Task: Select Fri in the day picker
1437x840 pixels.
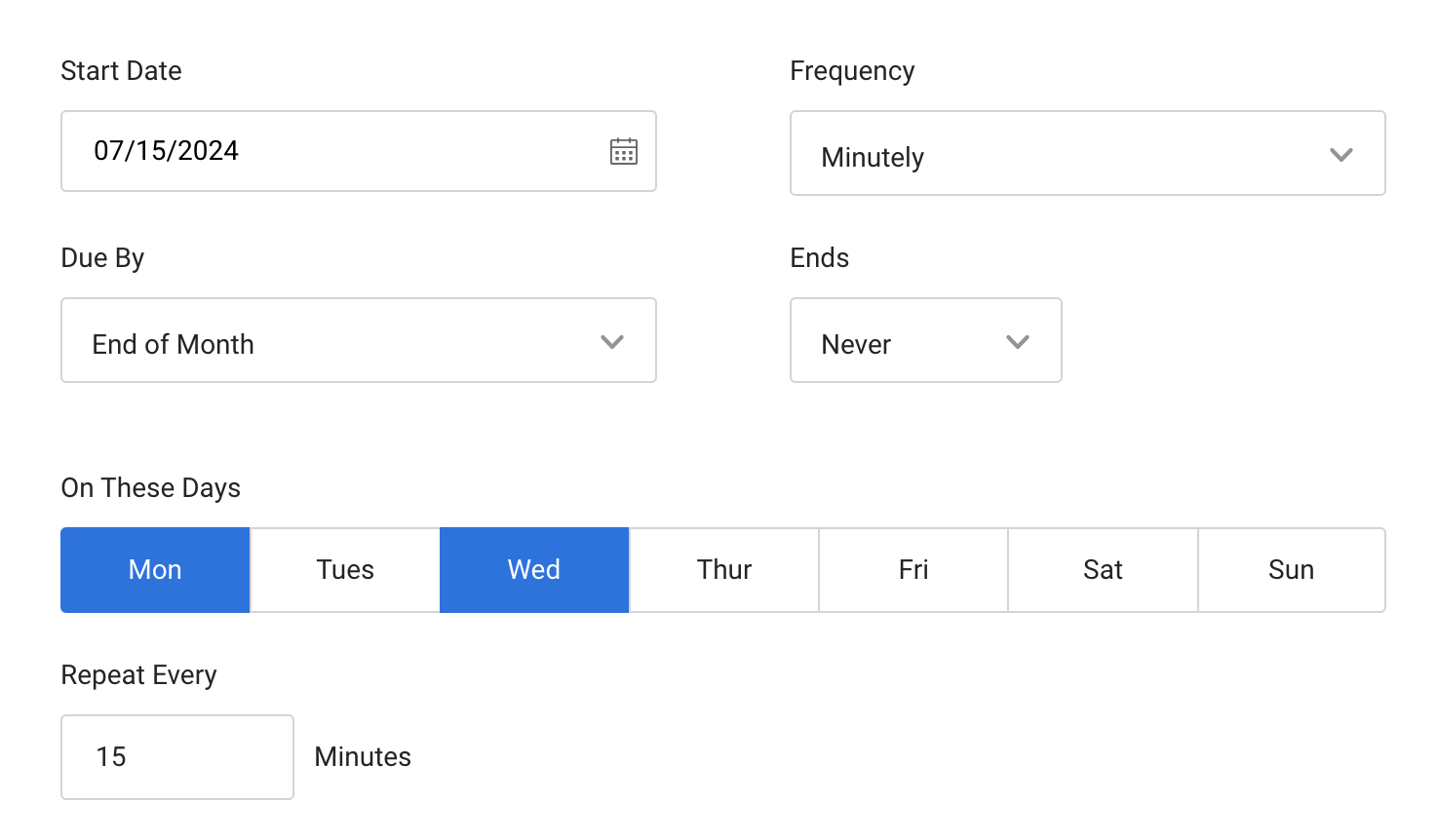Action: (x=913, y=570)
